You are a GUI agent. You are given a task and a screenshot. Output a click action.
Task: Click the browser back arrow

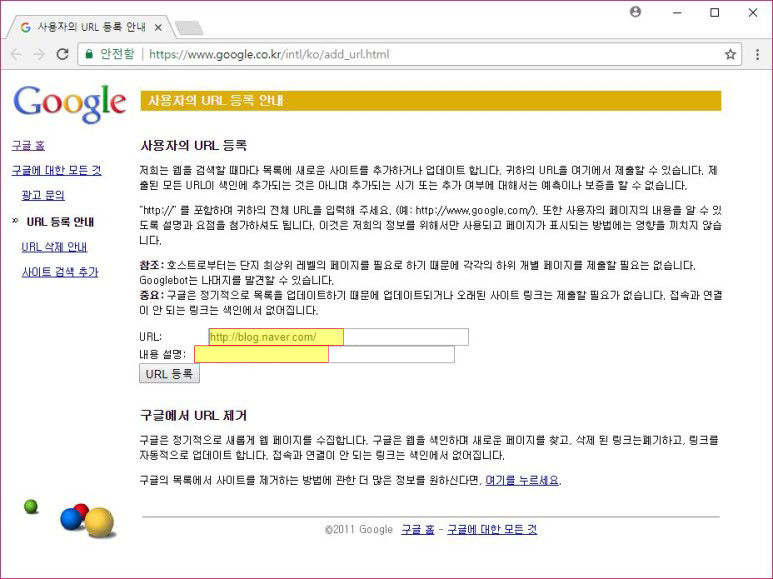[16, 54]
